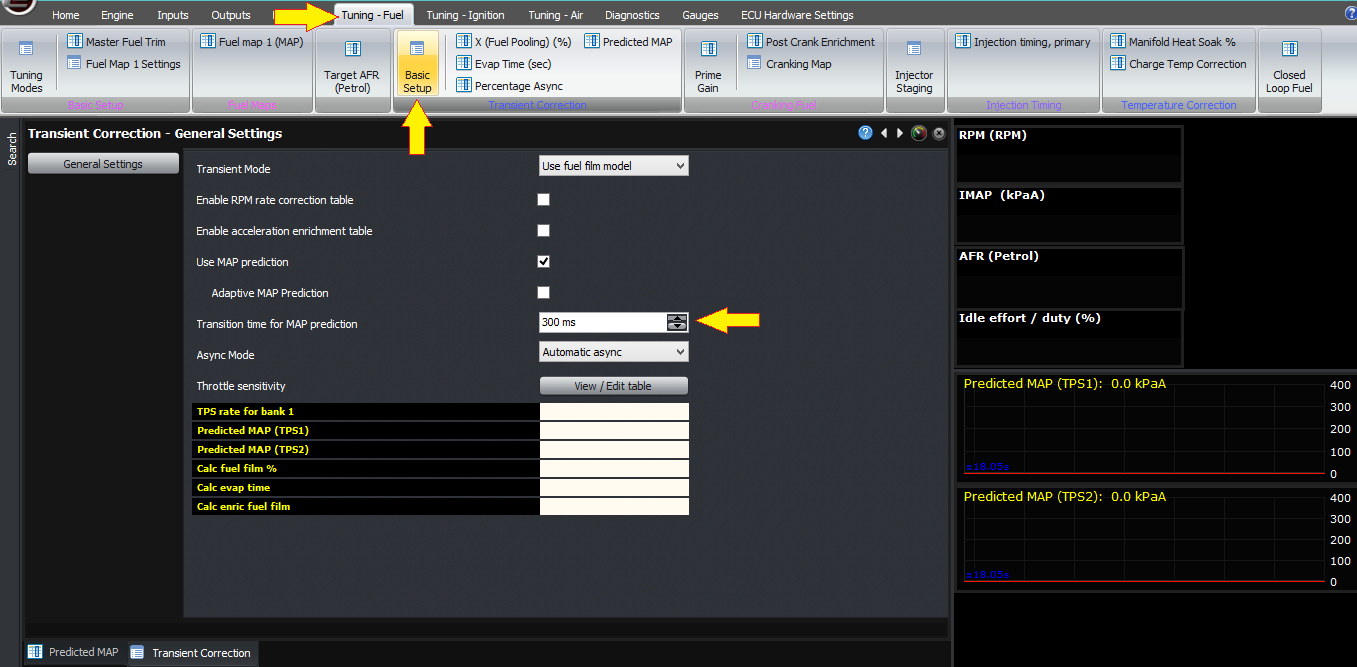Switch to the Tuning - Air tab

pos(556,15)
